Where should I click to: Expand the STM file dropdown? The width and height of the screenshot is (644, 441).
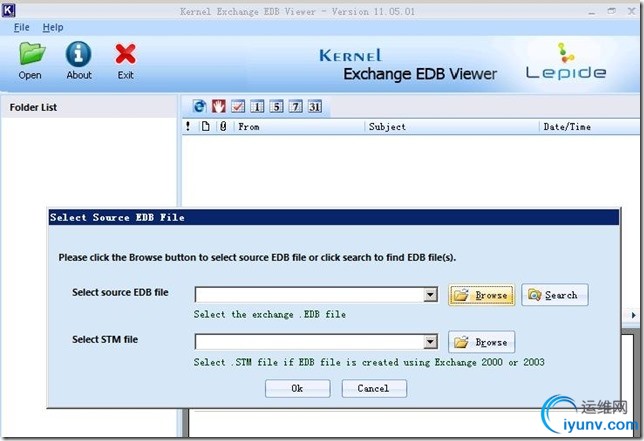[430, 342]
